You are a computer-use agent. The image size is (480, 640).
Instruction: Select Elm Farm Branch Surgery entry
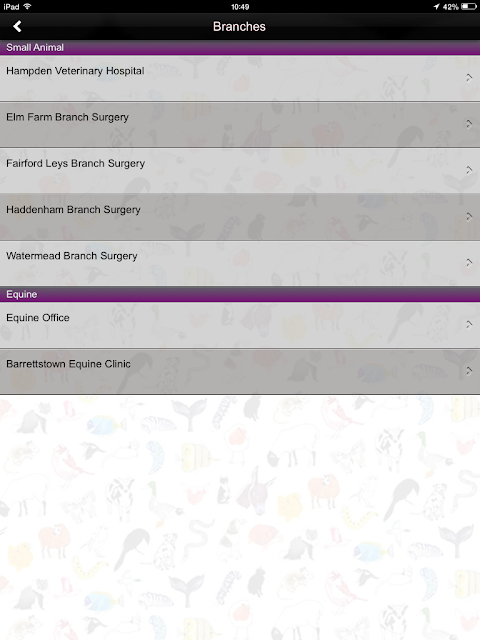tap(240, 124)
